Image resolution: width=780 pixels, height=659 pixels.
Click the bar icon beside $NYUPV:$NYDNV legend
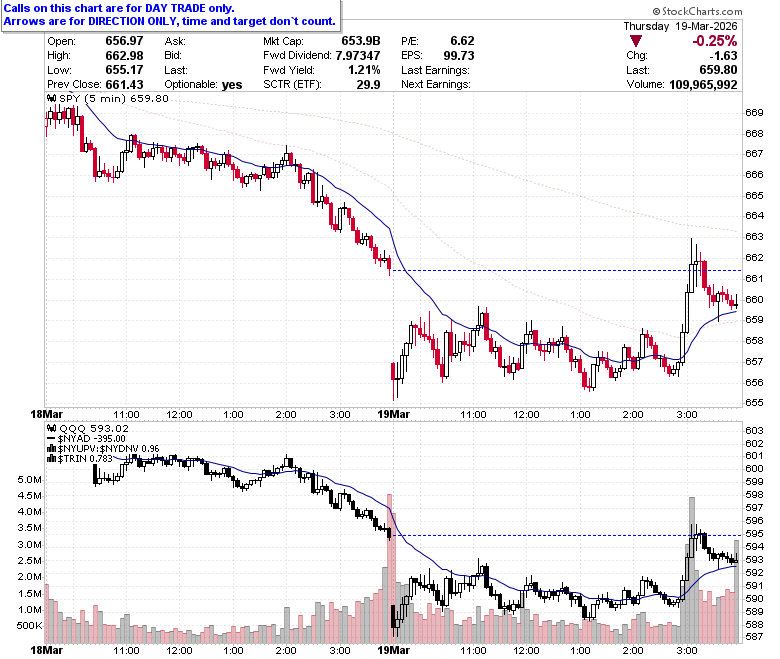51,449
